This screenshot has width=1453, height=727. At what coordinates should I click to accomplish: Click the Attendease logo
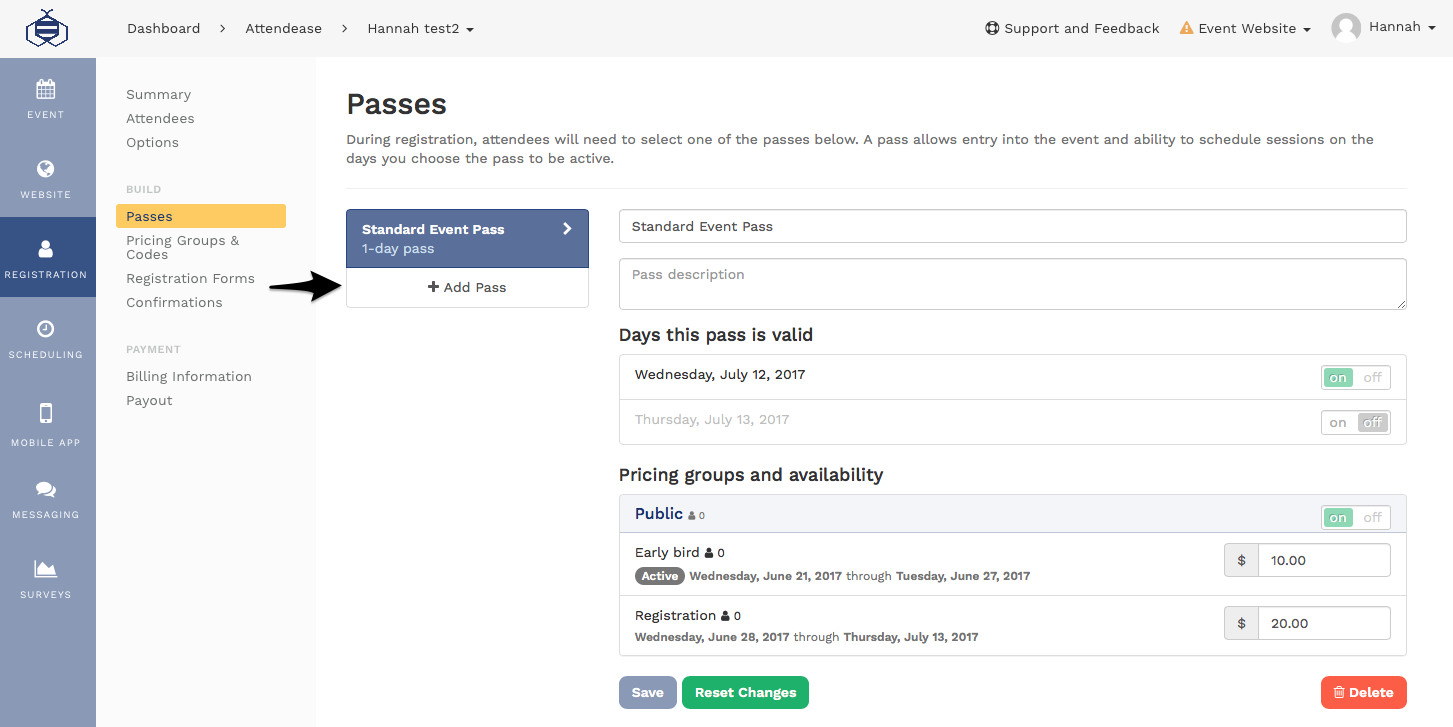click(47, 28)
